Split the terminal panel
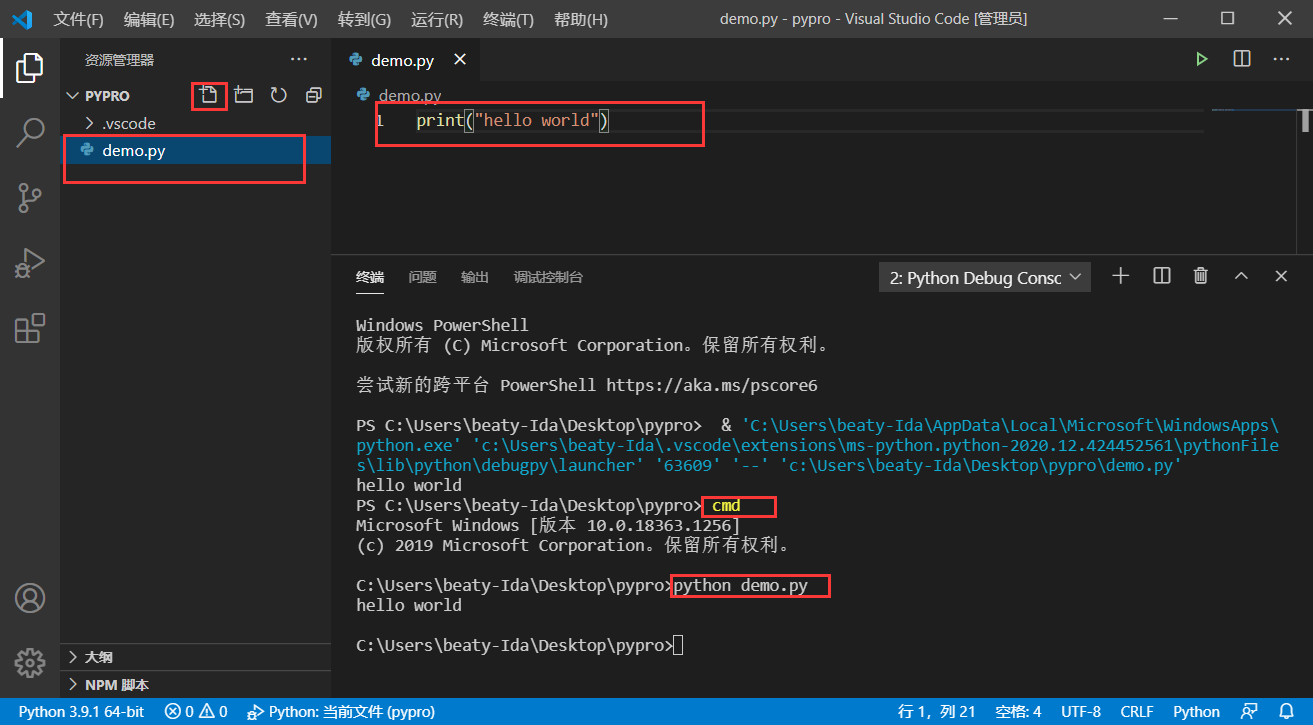Image resolution: width=1313 pixels, height=725 pixels. point(1162,277)
